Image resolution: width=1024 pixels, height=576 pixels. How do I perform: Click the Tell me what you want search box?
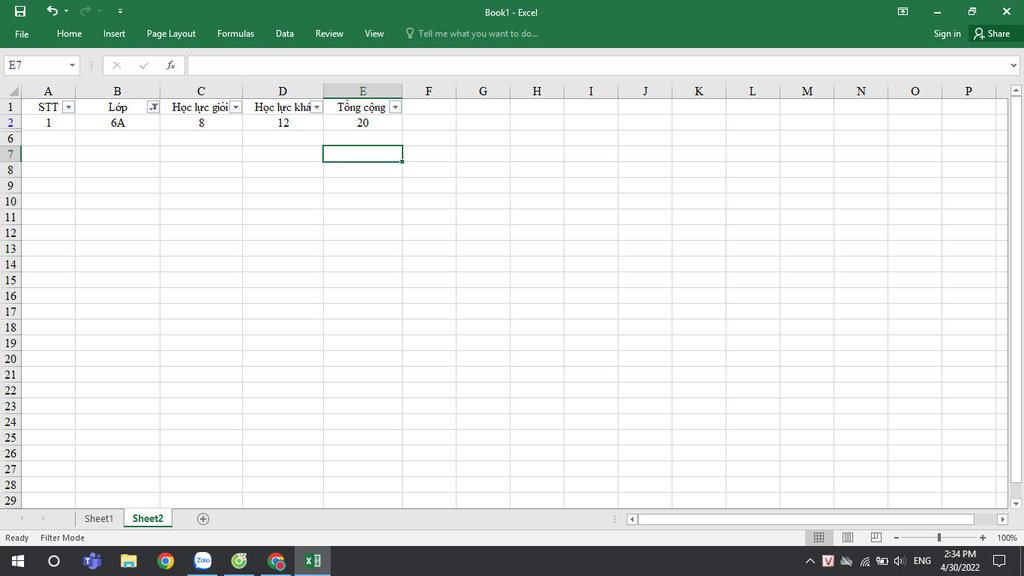tap(472, 34)
